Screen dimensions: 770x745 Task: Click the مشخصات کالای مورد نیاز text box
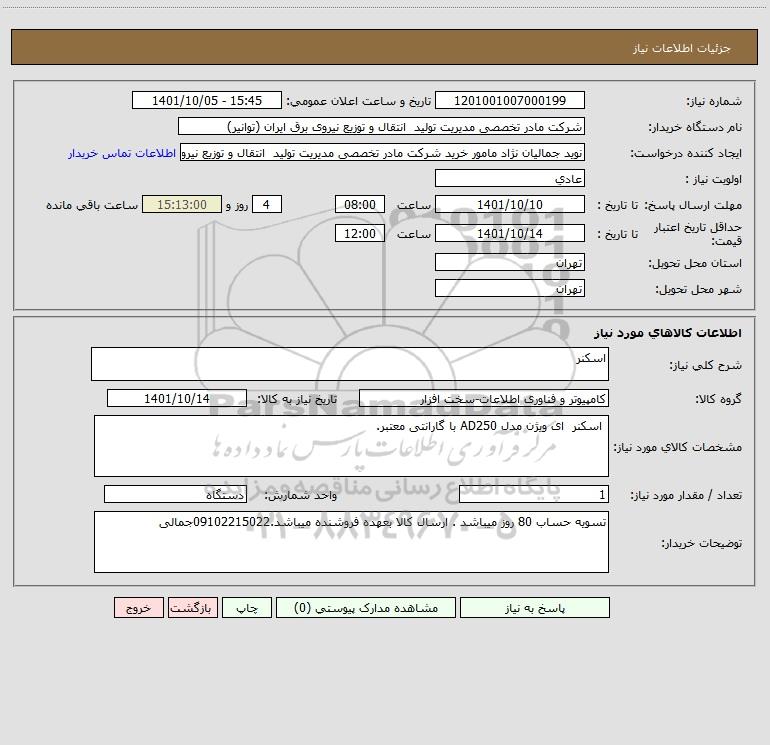pyautogui.click(x=351, y=446)
